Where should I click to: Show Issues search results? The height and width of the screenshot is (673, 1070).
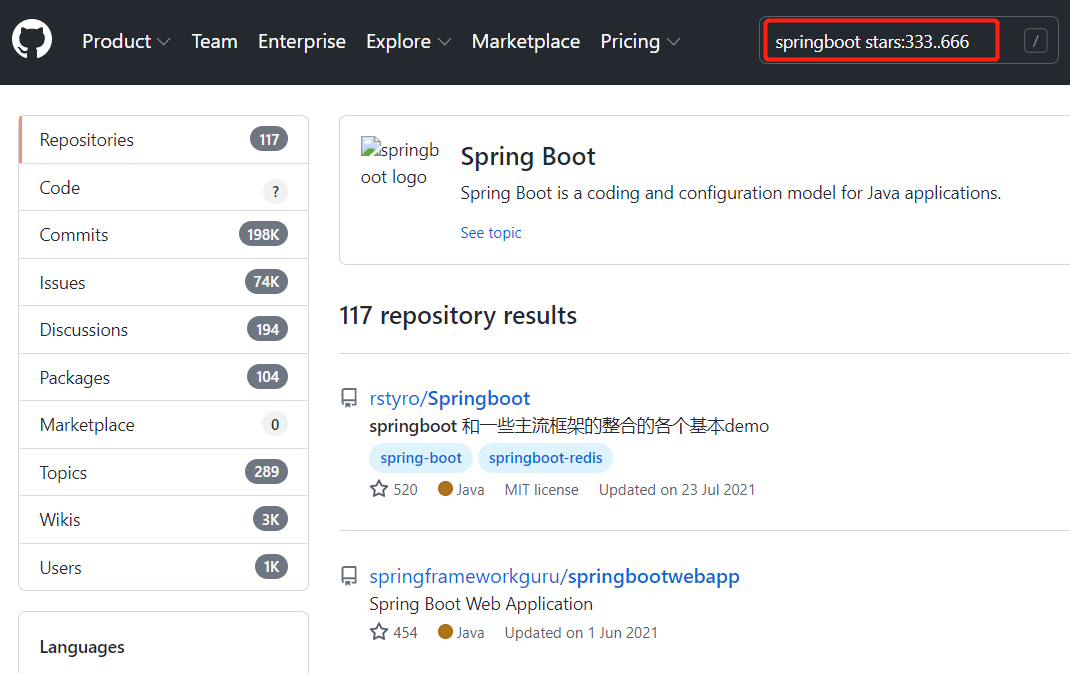tap(62, 283)
